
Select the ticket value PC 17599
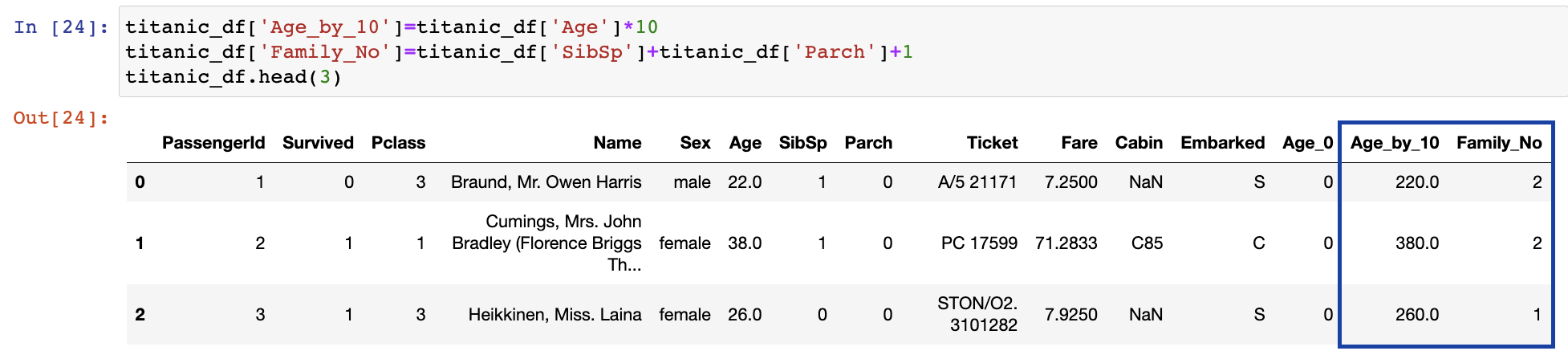point(979,243)
